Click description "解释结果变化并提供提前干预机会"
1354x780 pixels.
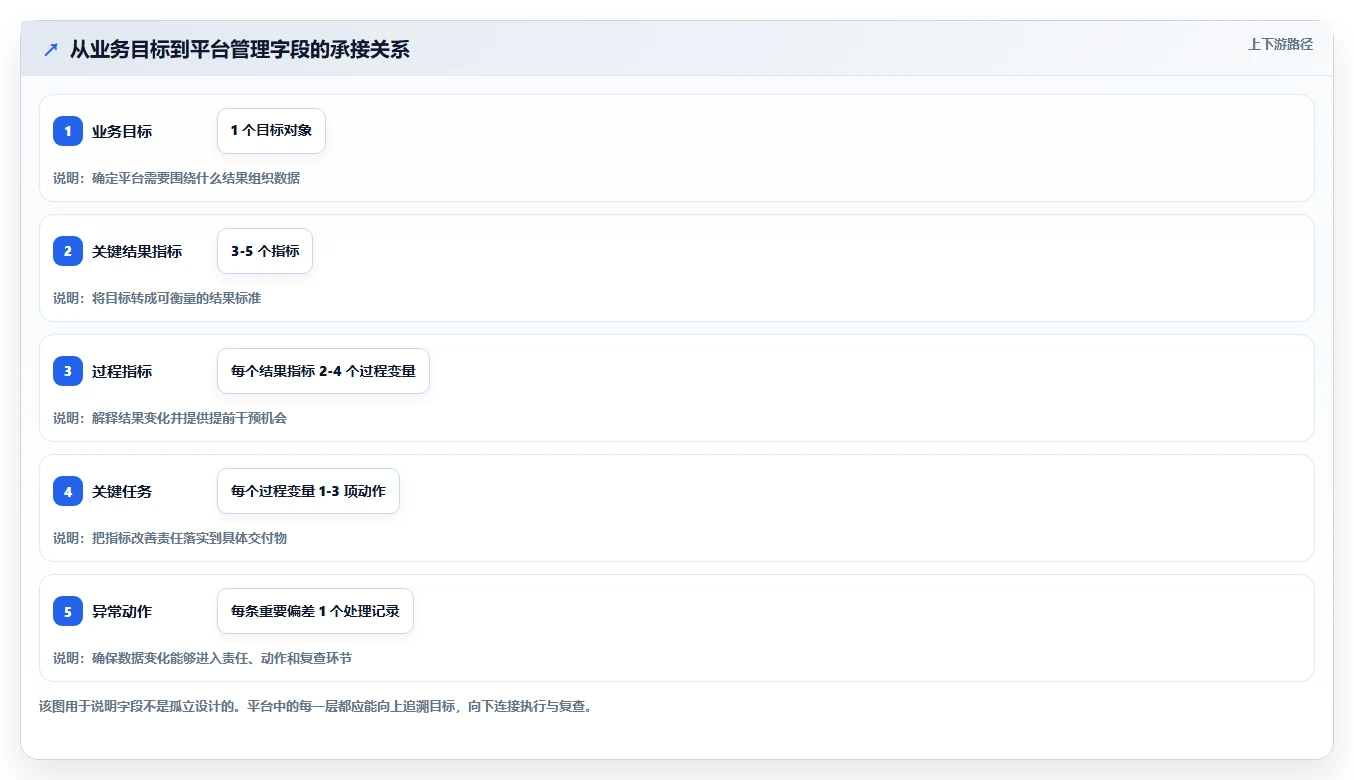click(189, 418)
